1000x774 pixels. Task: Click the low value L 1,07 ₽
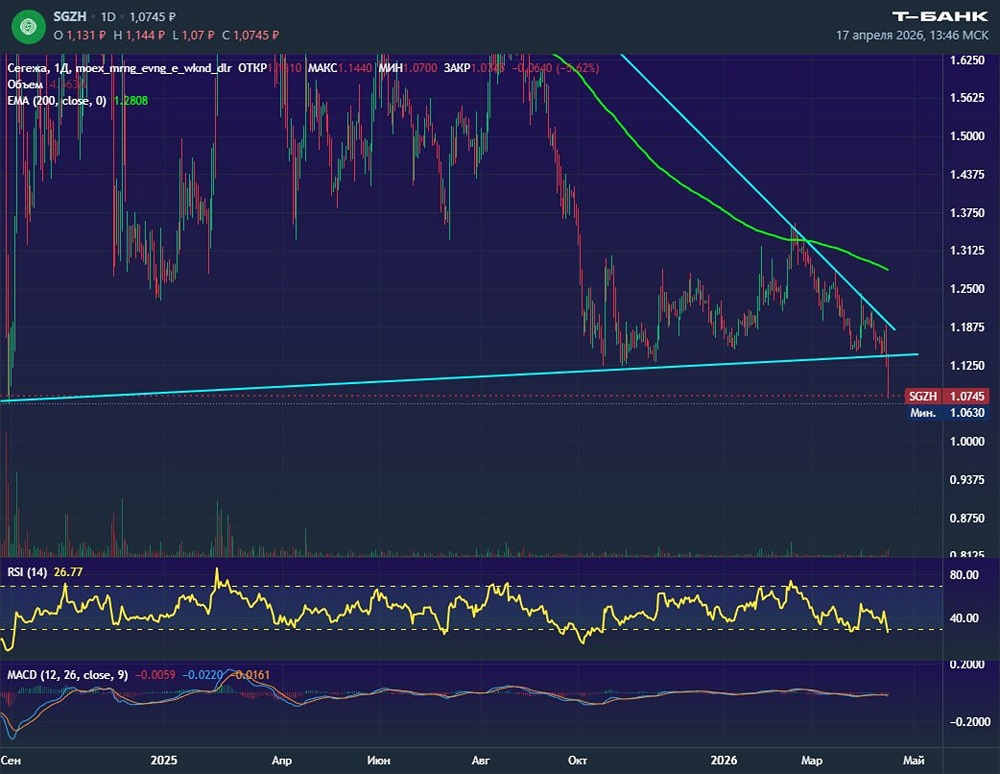pos(193,35)
